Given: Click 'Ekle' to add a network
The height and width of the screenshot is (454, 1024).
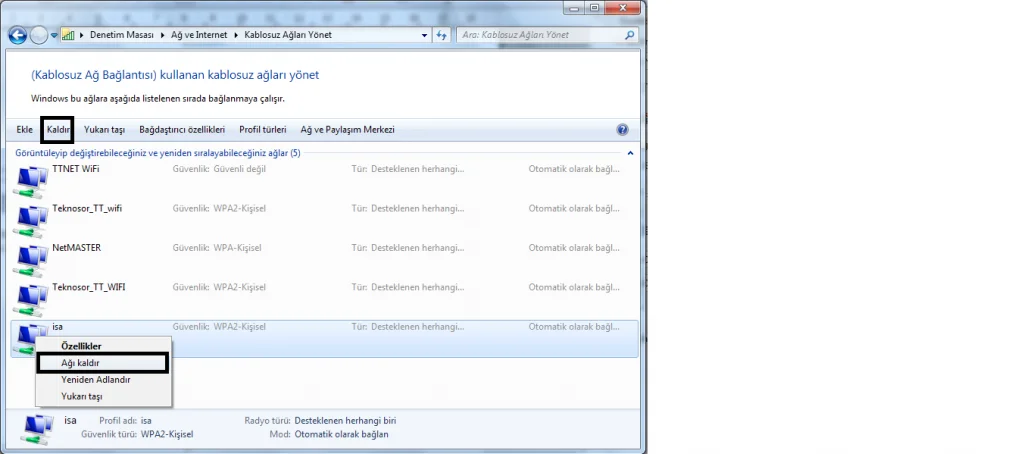Looking at the screenshot, I should pos(25,130).
